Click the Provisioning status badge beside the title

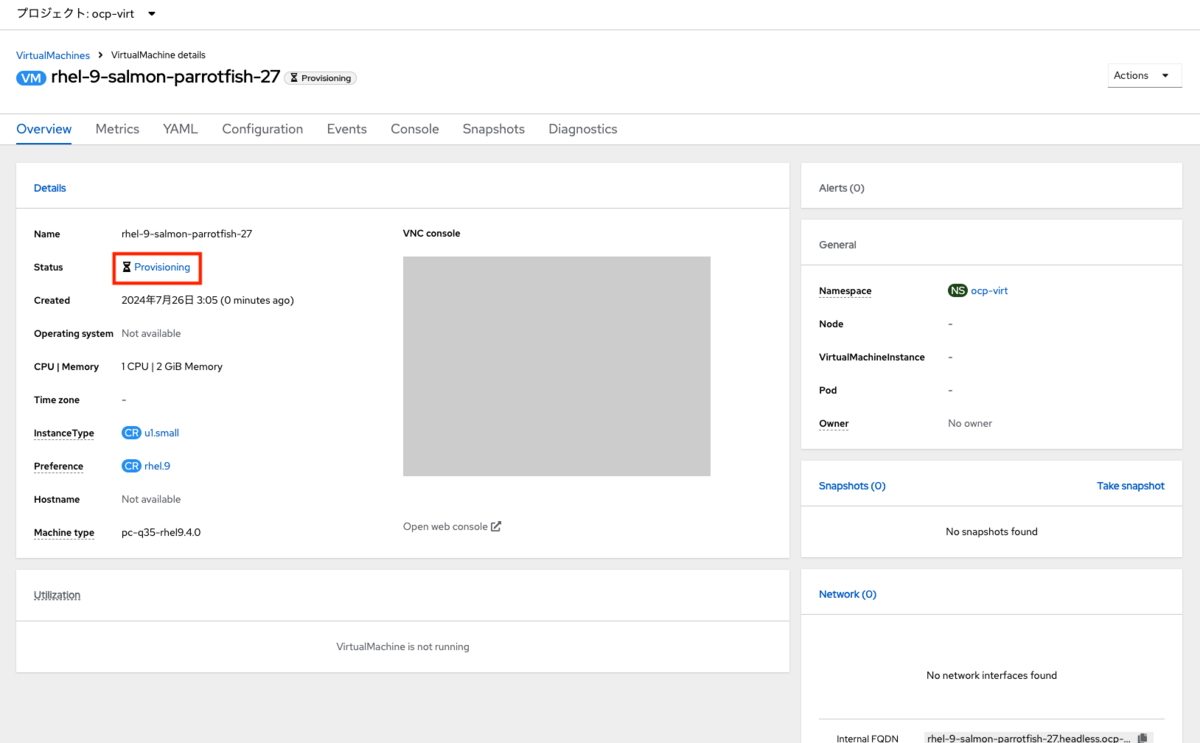[x=320, y=78]
